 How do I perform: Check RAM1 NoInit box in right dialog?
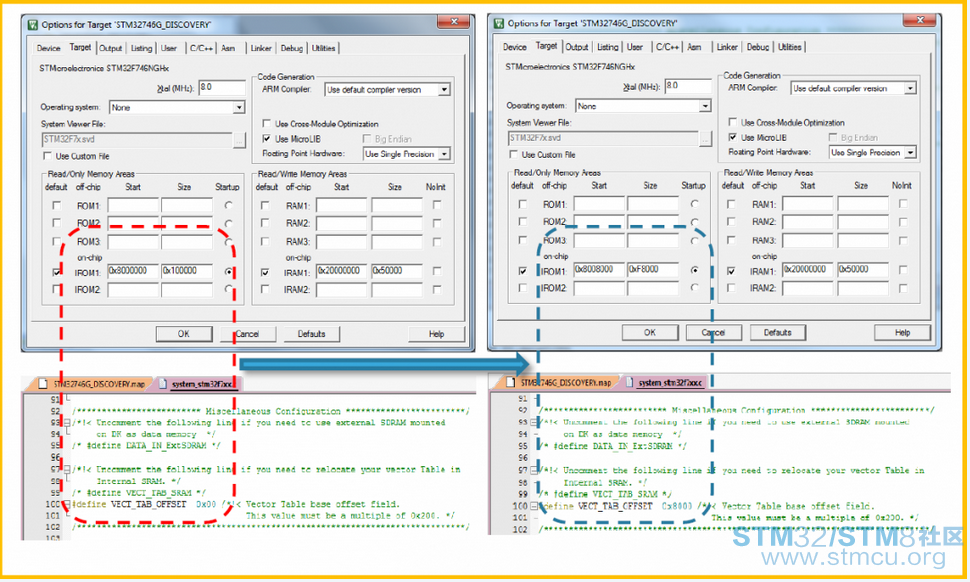click(x=903, y=203)
